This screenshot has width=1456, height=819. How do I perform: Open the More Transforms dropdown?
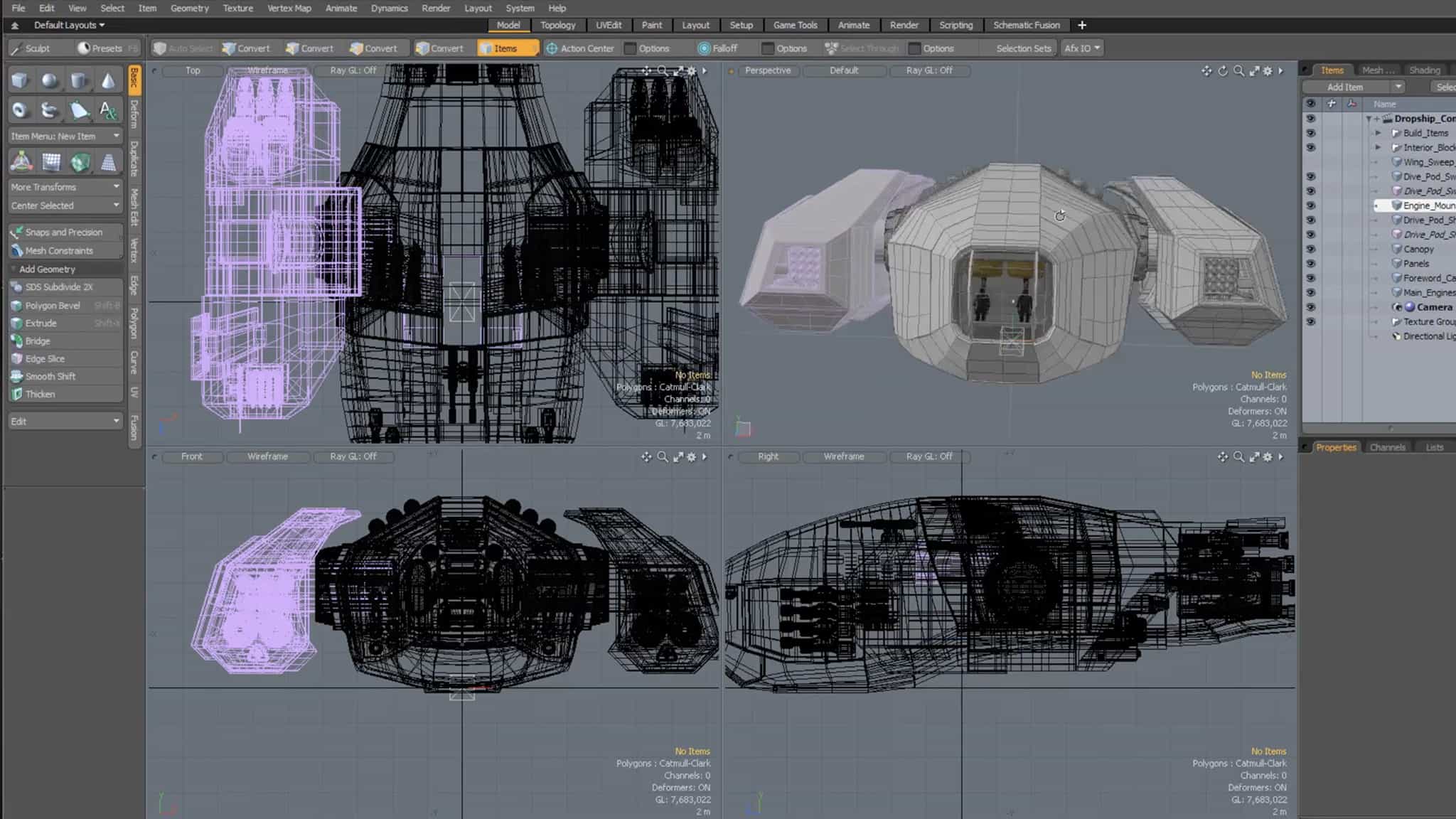[x=65, y=187]
